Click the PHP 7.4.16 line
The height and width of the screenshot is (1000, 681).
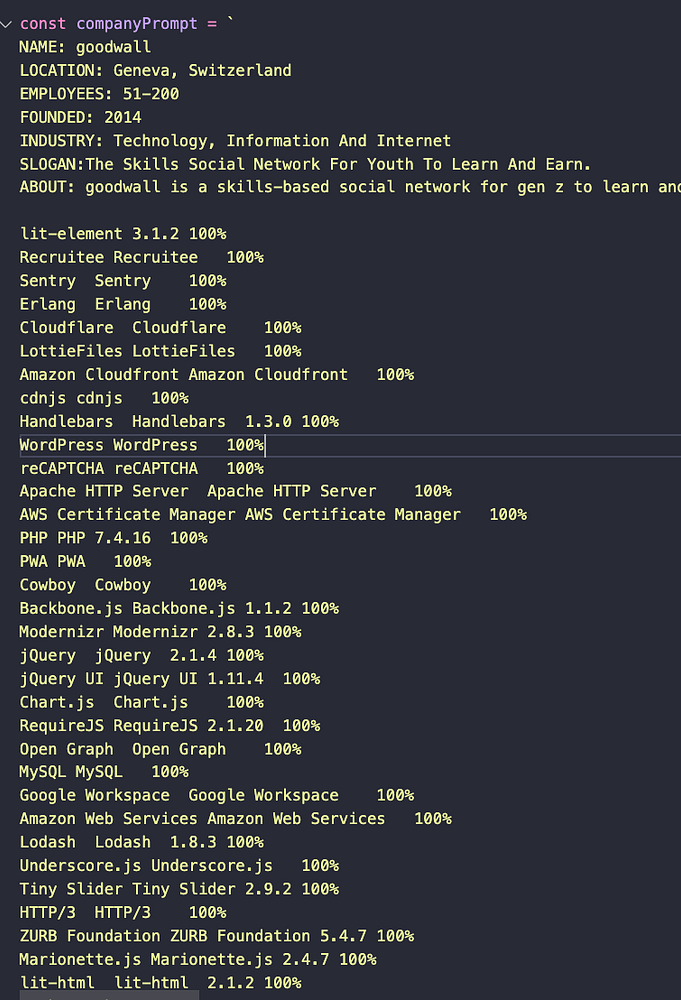pyautogui.click(x=113, y=538)
